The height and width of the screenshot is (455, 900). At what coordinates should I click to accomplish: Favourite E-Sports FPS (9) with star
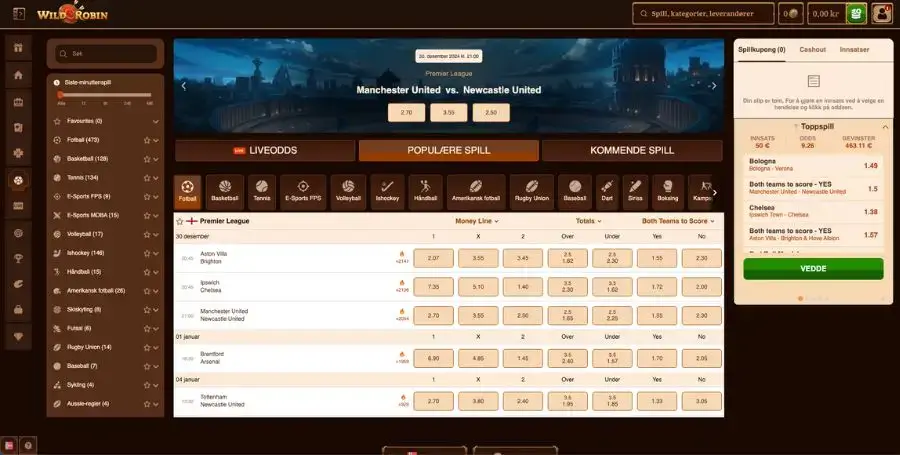tap(147, 197)
